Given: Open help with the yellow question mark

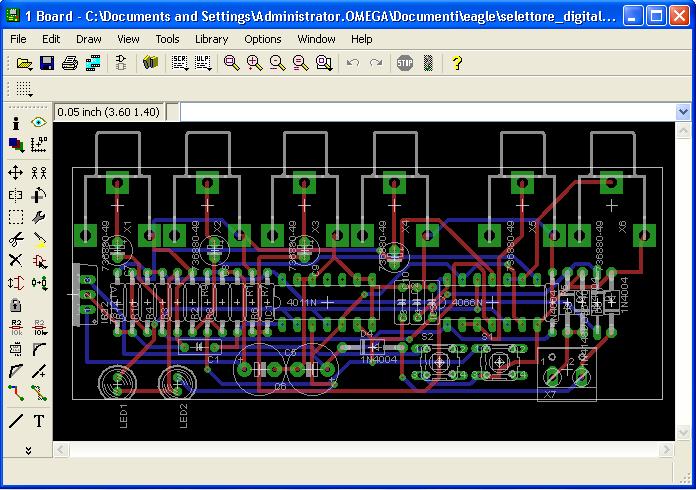Looking at the screenshot, I should point(457,63).
